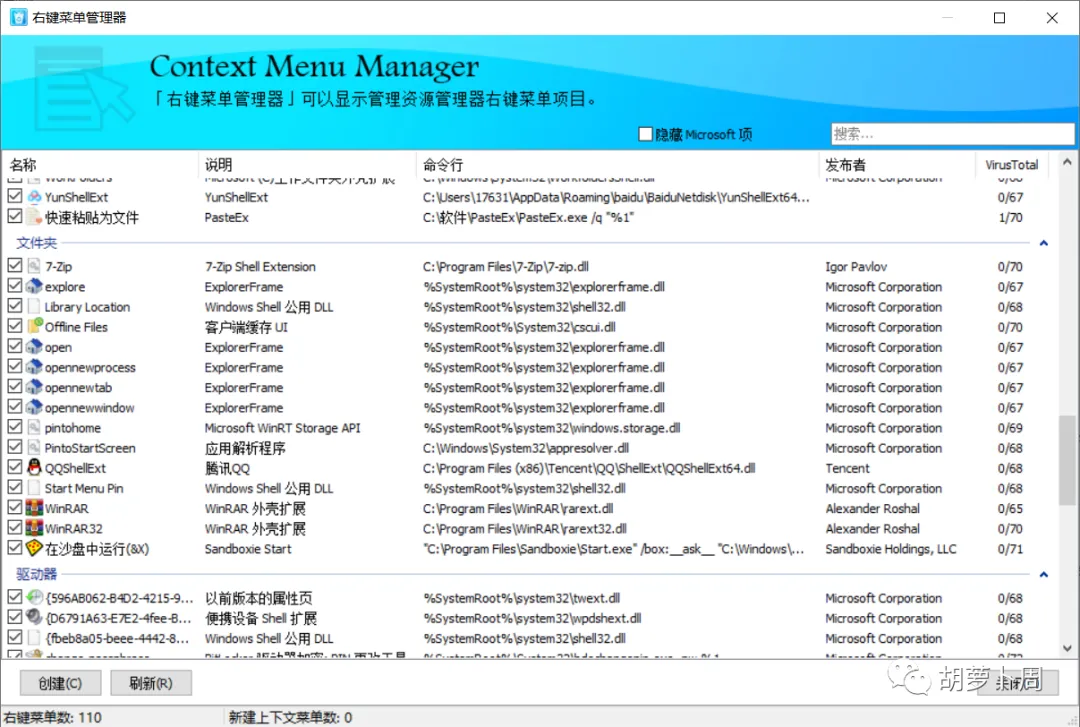Click the YunShellExt cloud icon
1080x727 pixels.
34,196
